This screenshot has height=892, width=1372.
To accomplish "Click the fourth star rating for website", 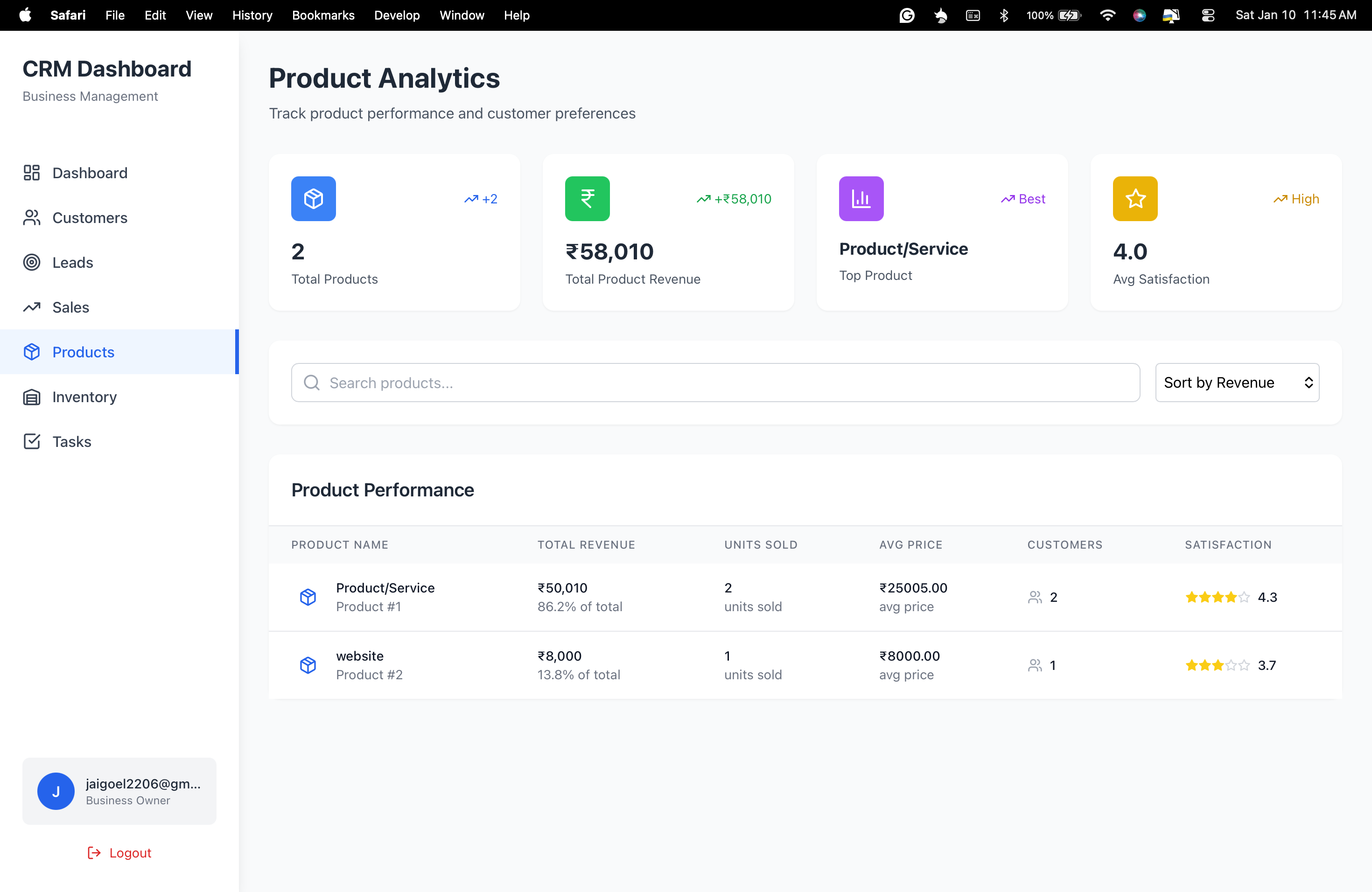I will coord(1230,665).
